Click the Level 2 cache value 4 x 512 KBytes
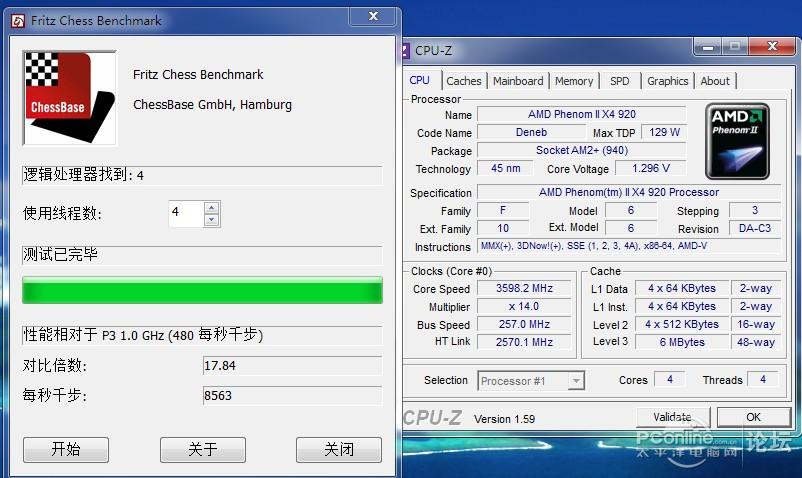802x478 pixels. coord(682,324)
